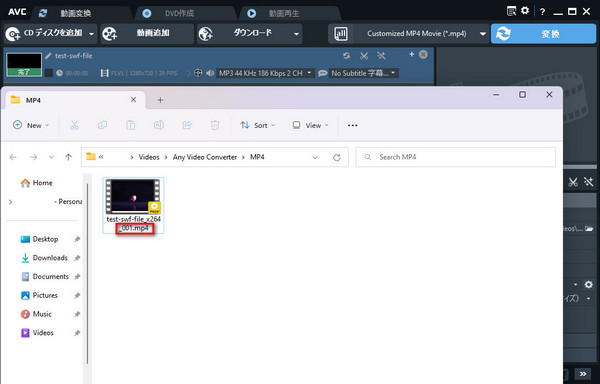The width and height of the screenshot is (600, 384).
Task: Switch to the 動画再生 tab
Action: [284, 13]
